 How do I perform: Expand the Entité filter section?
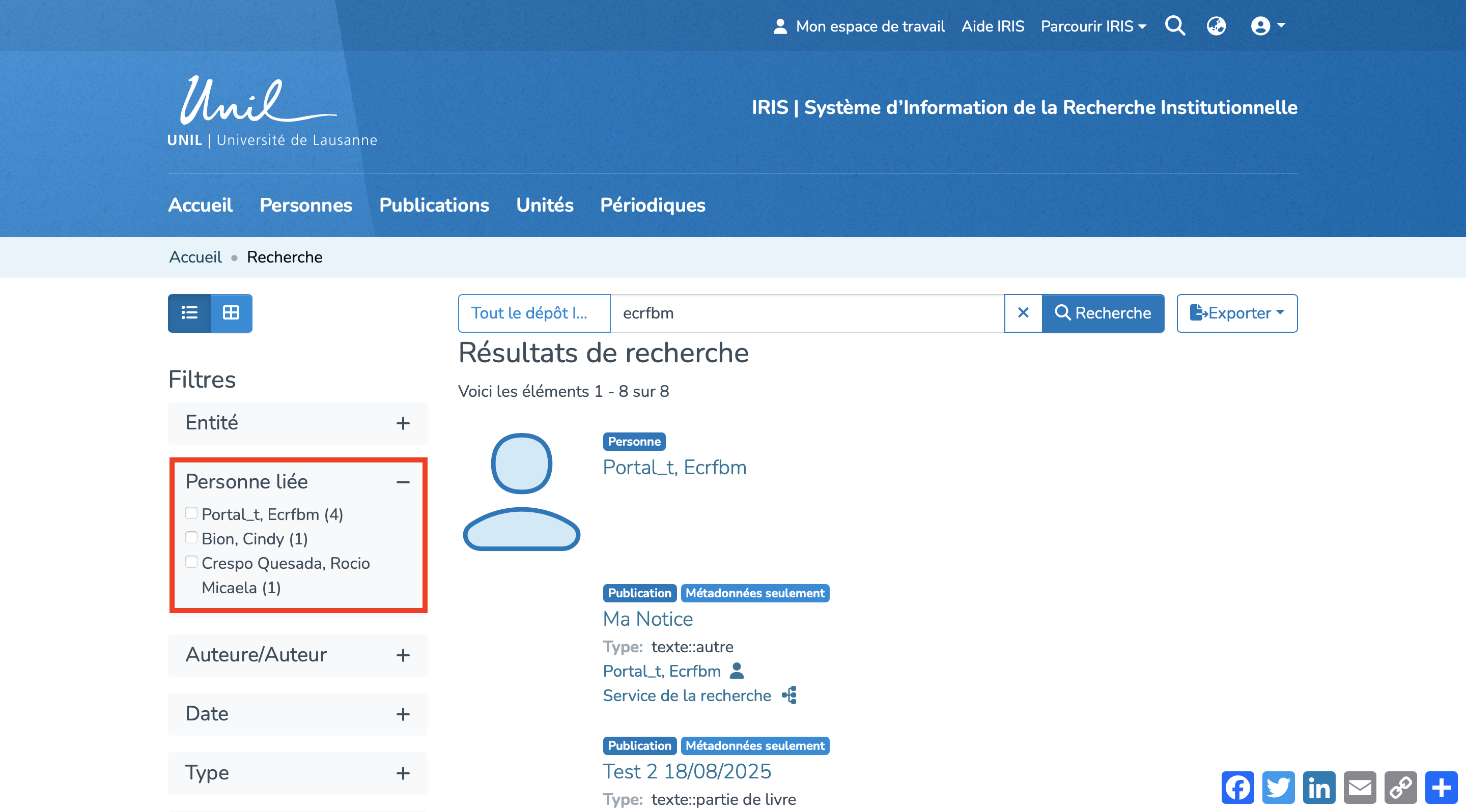[x=402, y=423]
